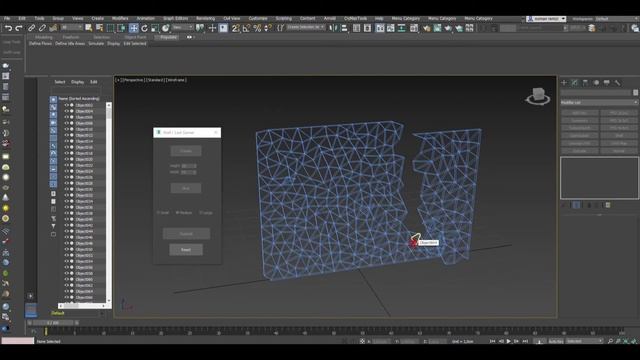Open the Create Selection Set dropdown
Image resolution: width=640 pixels, height=360 pixels.
coord(306,27)
